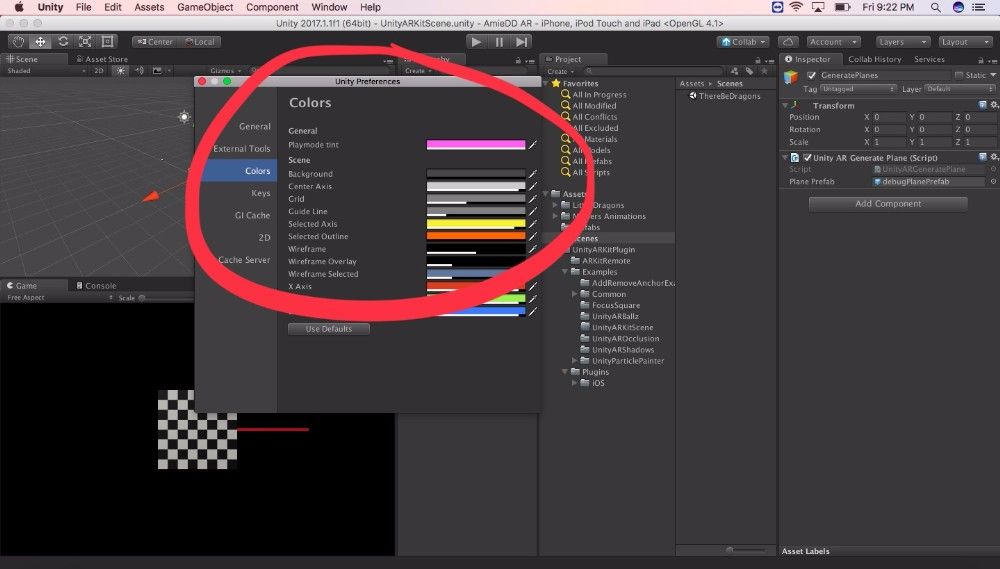Screen dimensions: 1000x569
Task: Click Search by Type icon in Project
Action: 734,71
